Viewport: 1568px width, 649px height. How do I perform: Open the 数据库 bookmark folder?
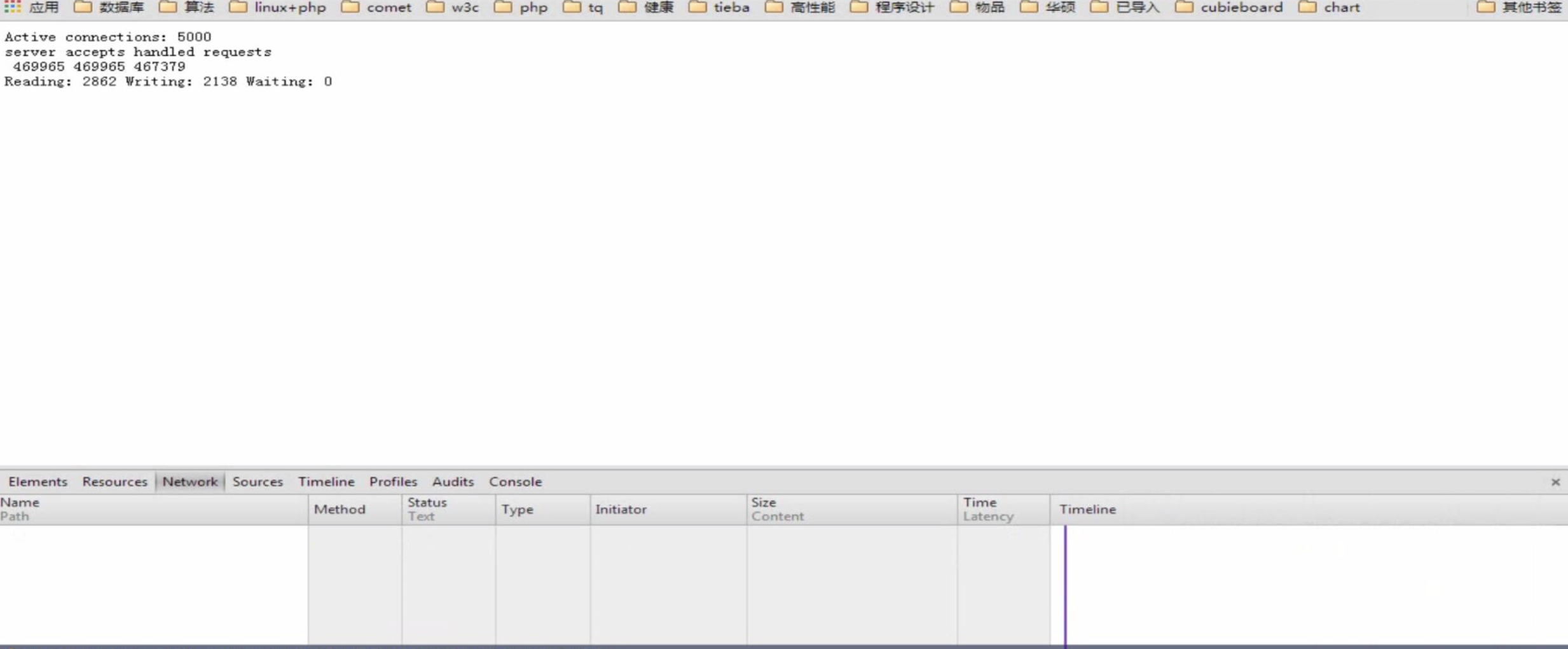click(x=109, y=7)
